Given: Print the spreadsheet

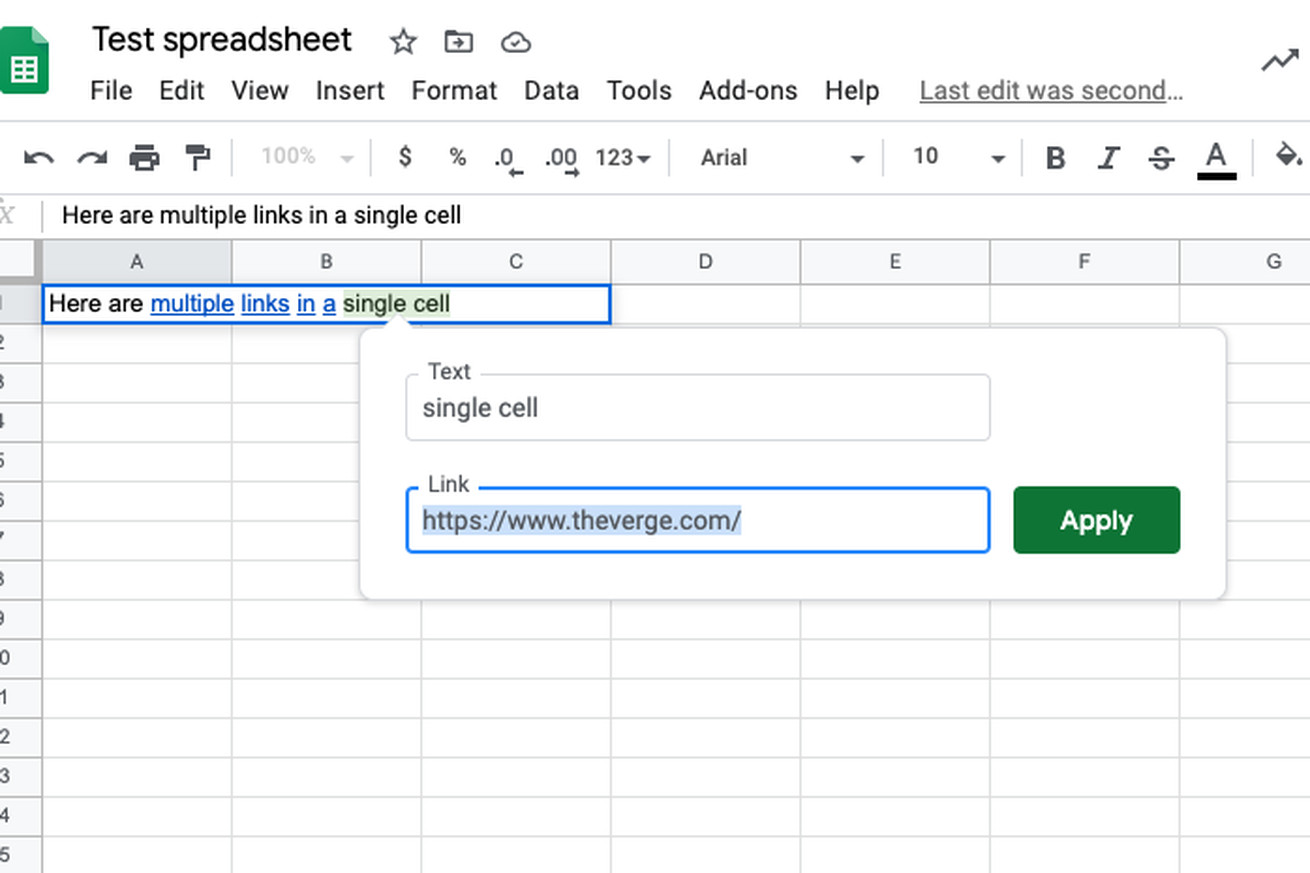Looking at the screenshot, I should 145,158.
